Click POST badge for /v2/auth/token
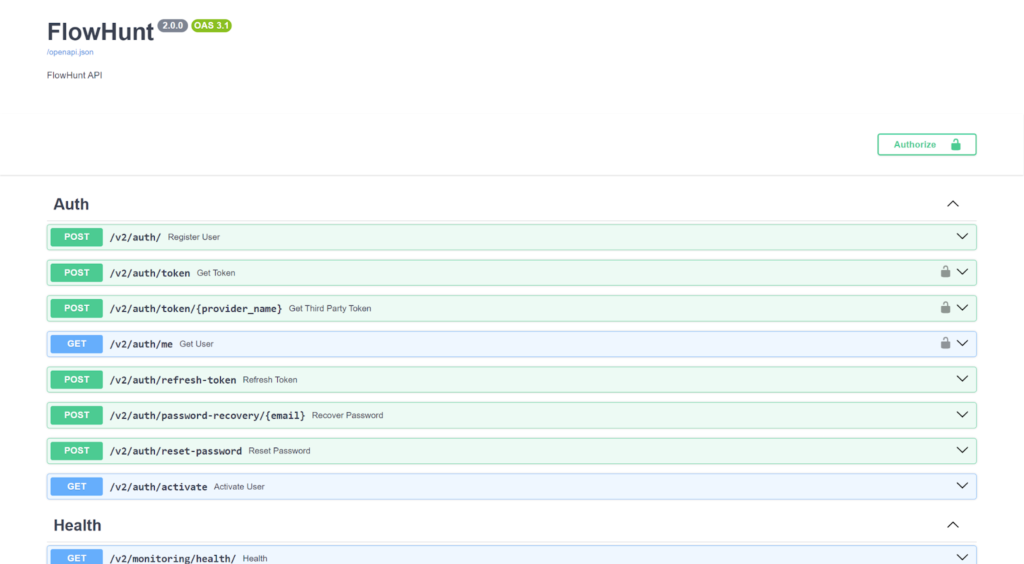1024x564 pixels. point(76,273)
